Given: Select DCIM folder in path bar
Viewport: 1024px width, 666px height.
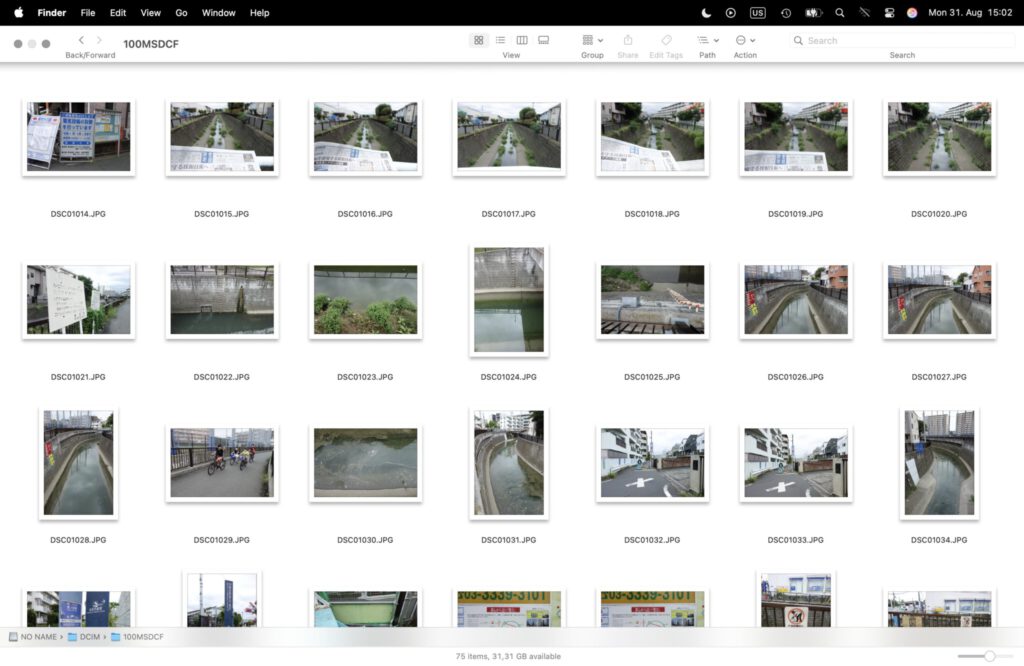Looking at the screenshot, I should point(84,637).
